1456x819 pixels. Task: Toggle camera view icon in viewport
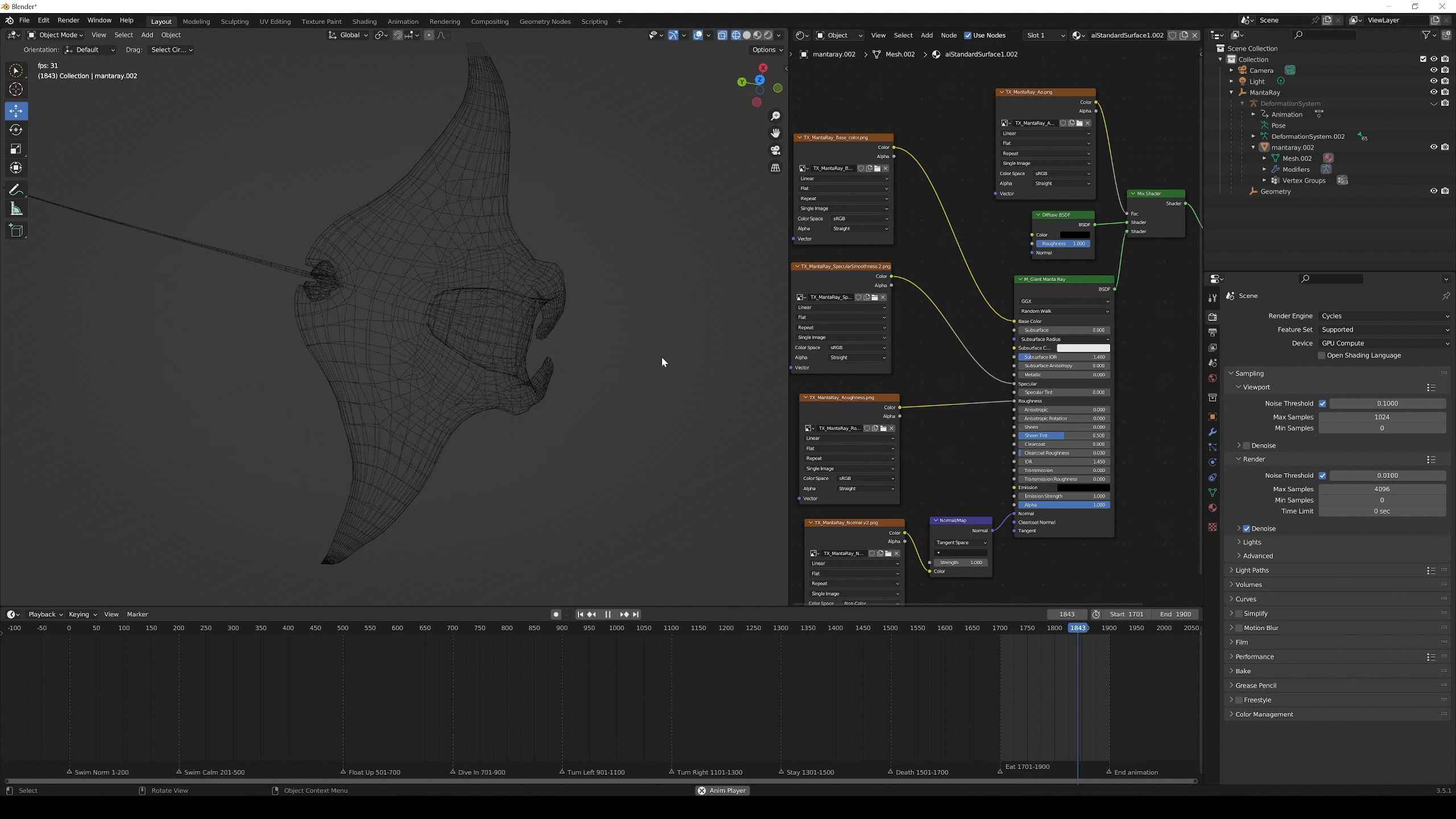(x=775, y=151)
